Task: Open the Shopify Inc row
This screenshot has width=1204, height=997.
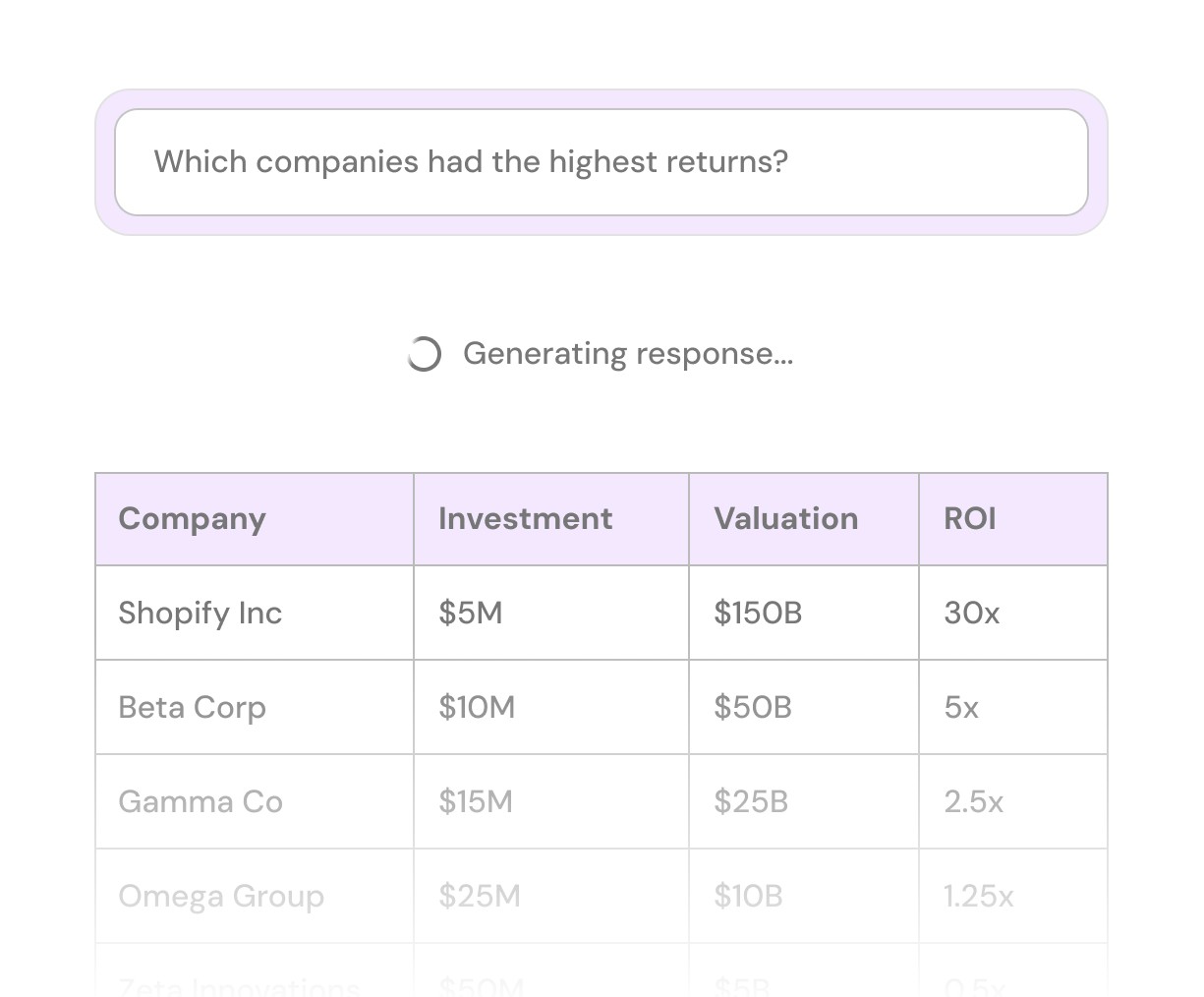Action: click(x=602, y=613)
